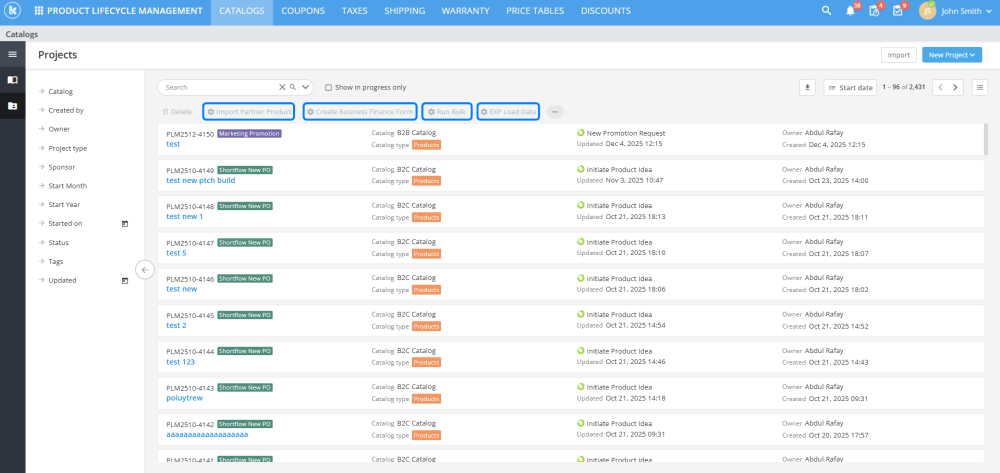Click the Run Bulk action
This screenshot has width=1000, height=473.
pos(447,112)
